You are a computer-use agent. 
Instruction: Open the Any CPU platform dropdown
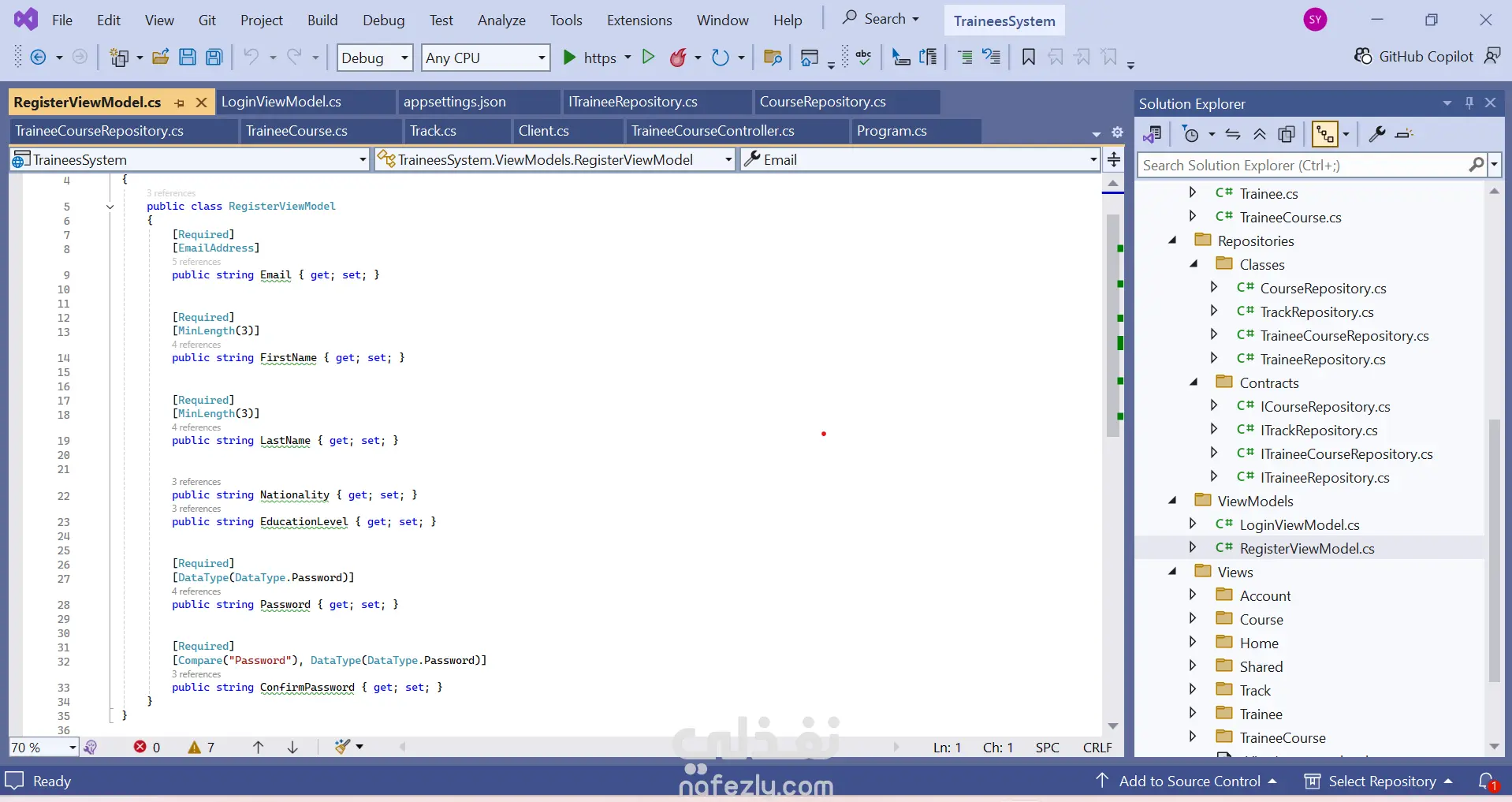click(486, 58)
